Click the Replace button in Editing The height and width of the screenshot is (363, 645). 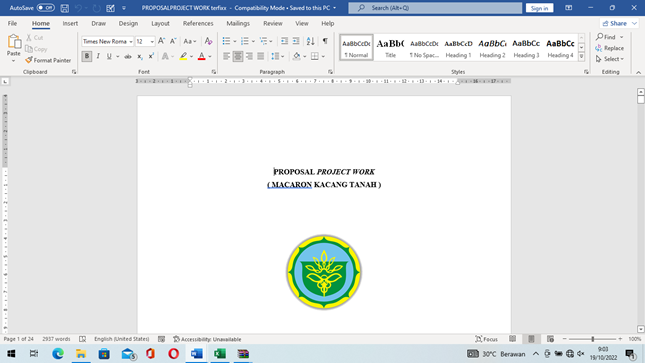(610, 48)
